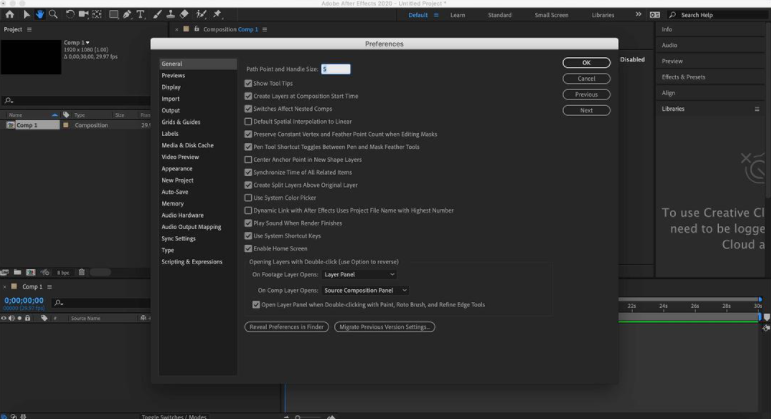Click the workspace reset icon beside Search Help
The height and width of the screenshot is (419, 771).
654,15
